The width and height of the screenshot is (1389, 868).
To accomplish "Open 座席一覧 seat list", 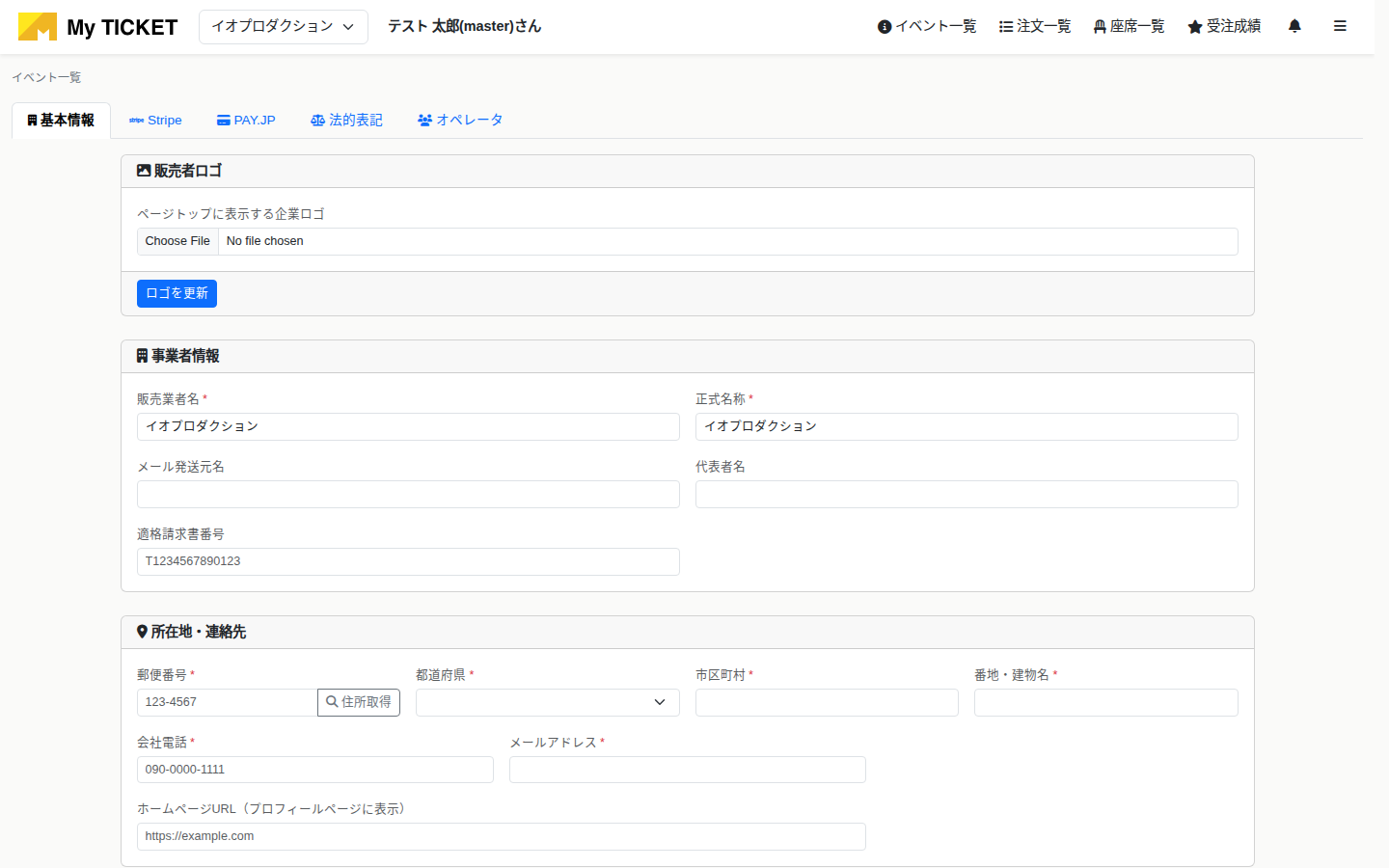I will 1129,26.
